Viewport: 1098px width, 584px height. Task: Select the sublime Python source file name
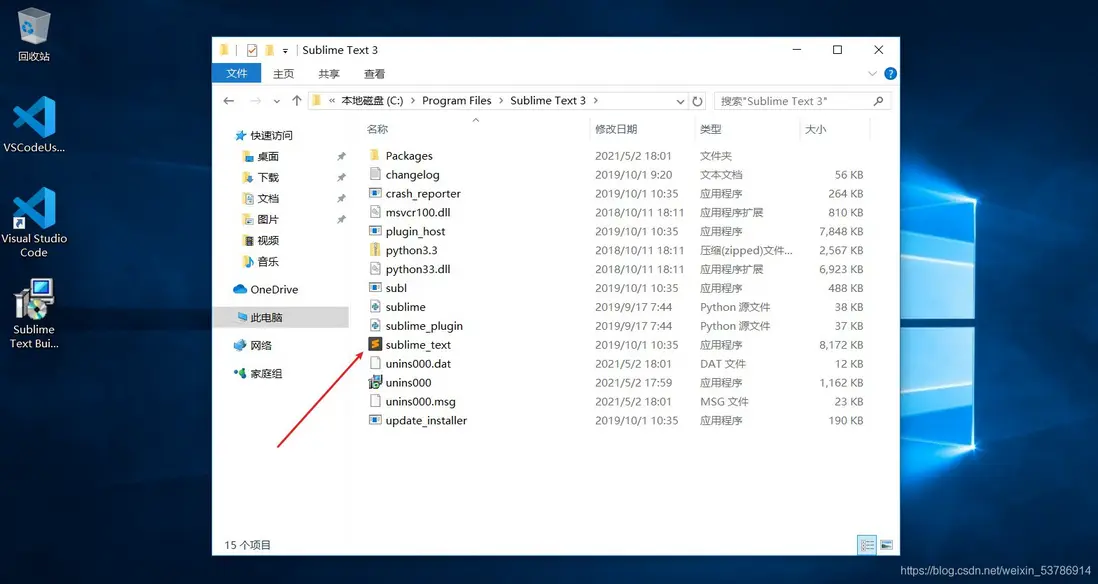click(x=405, y=307)
